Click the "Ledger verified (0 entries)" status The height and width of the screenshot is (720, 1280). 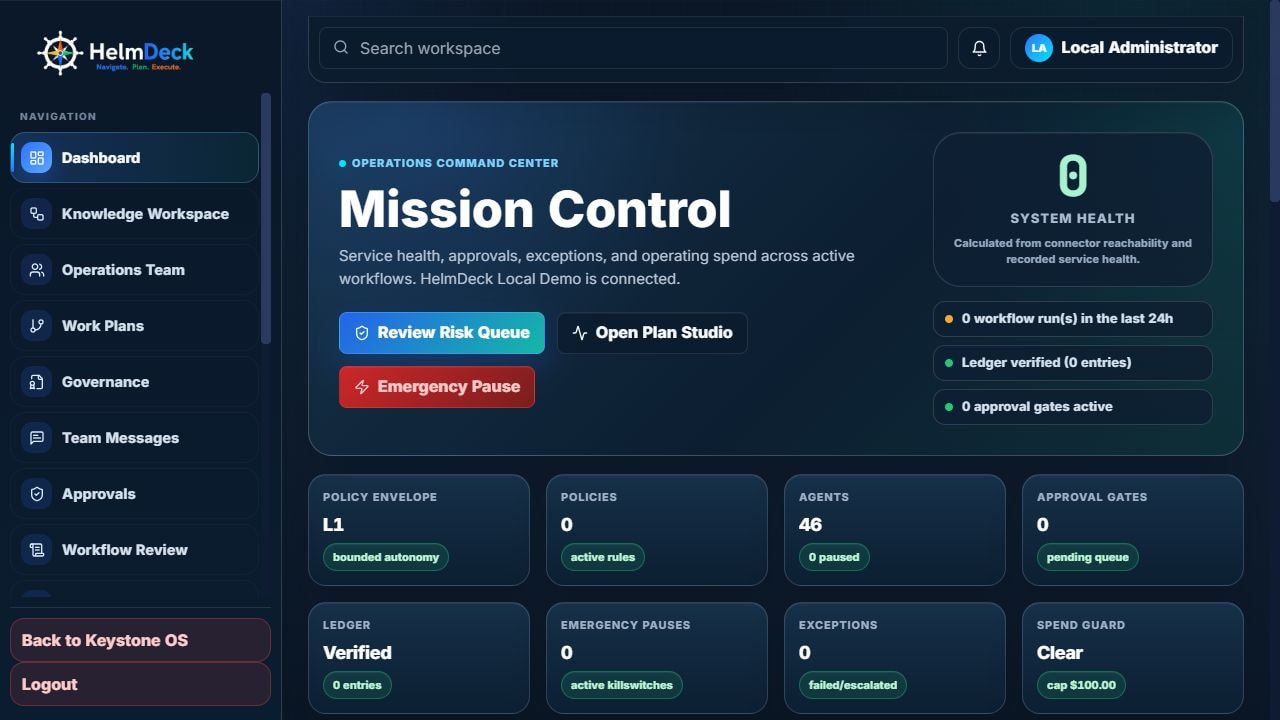(1072, 363)
